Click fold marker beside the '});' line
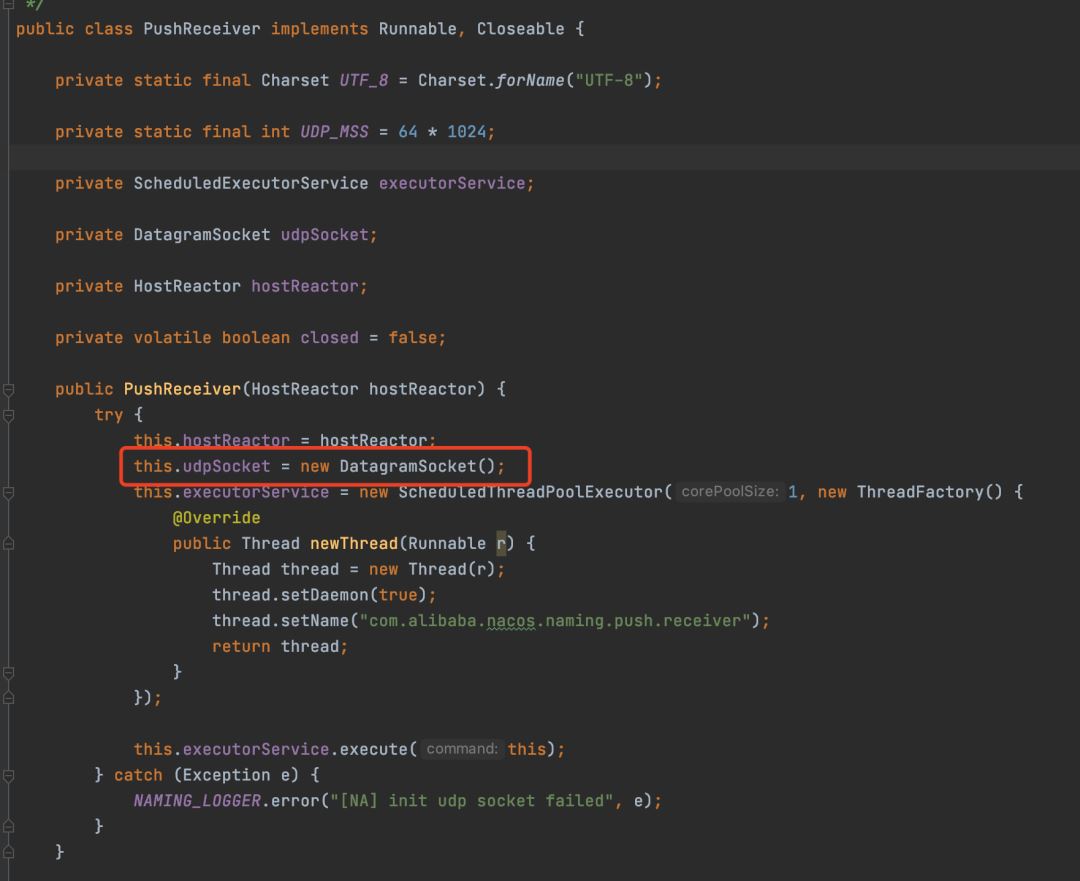This screenshot has width=1080, height=881. tap(8, 698)
